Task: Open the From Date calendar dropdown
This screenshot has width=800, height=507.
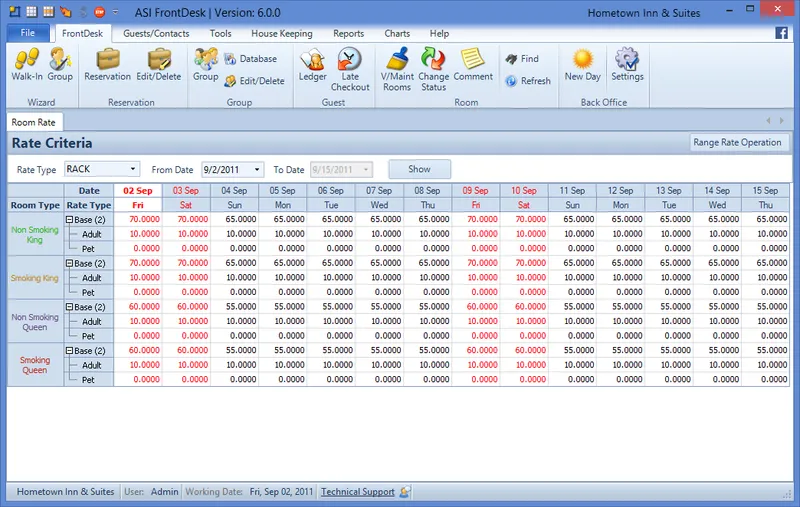Action: [x=257, y=169]
